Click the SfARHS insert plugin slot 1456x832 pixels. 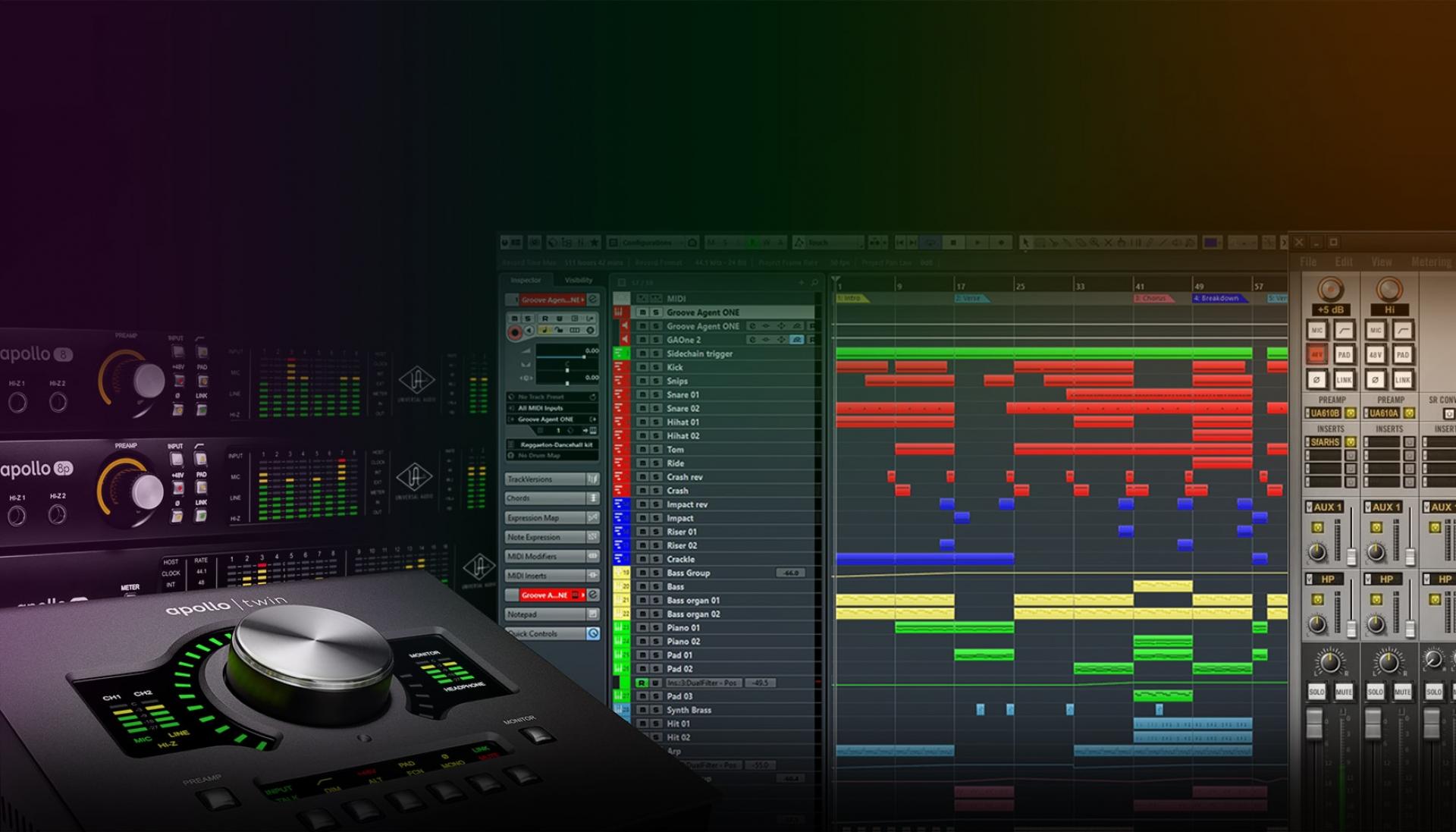pos(1325,441)
